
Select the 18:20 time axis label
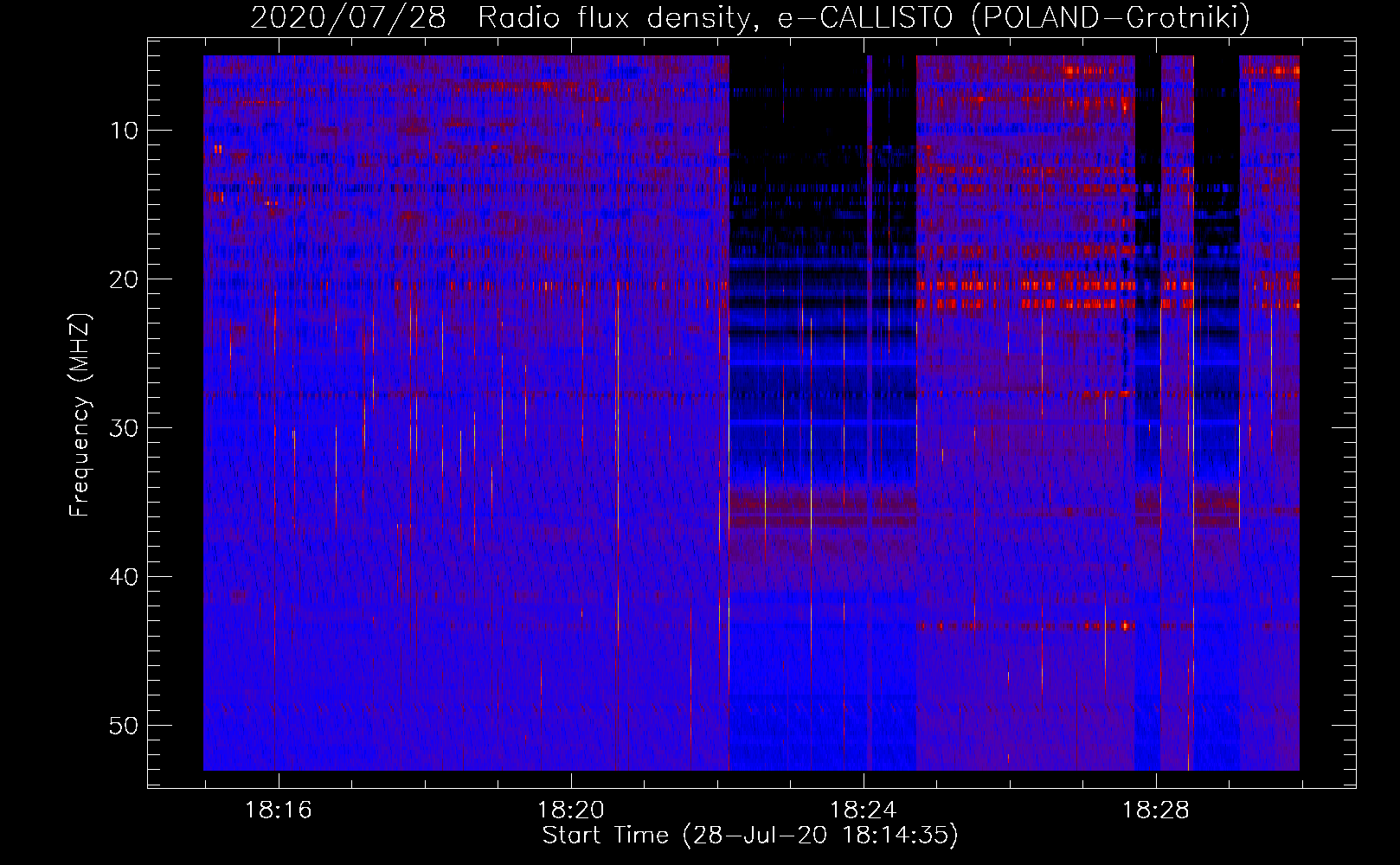point(570,811)
